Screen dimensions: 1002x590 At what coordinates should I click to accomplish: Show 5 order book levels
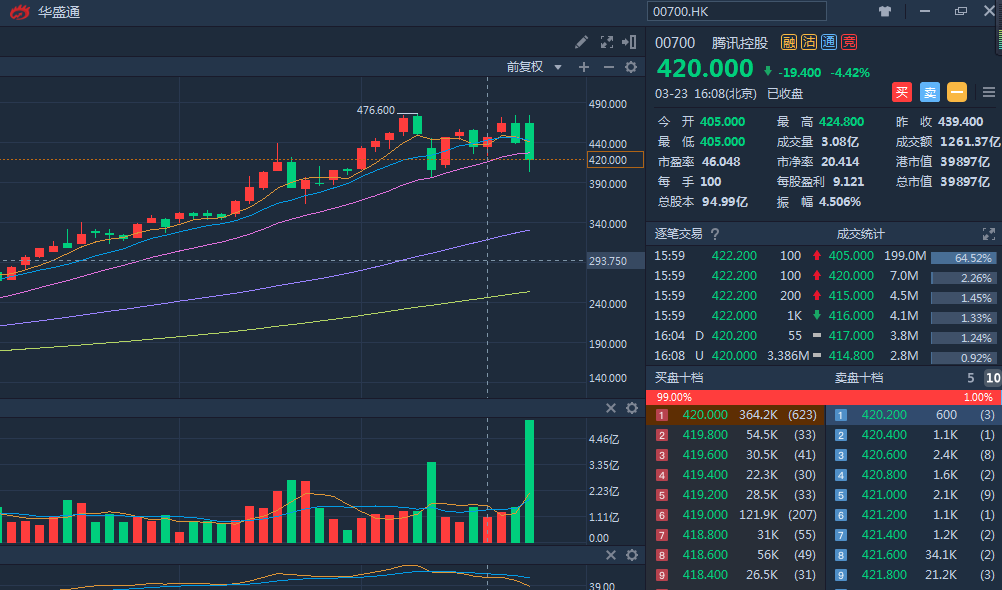pos(970,378)
